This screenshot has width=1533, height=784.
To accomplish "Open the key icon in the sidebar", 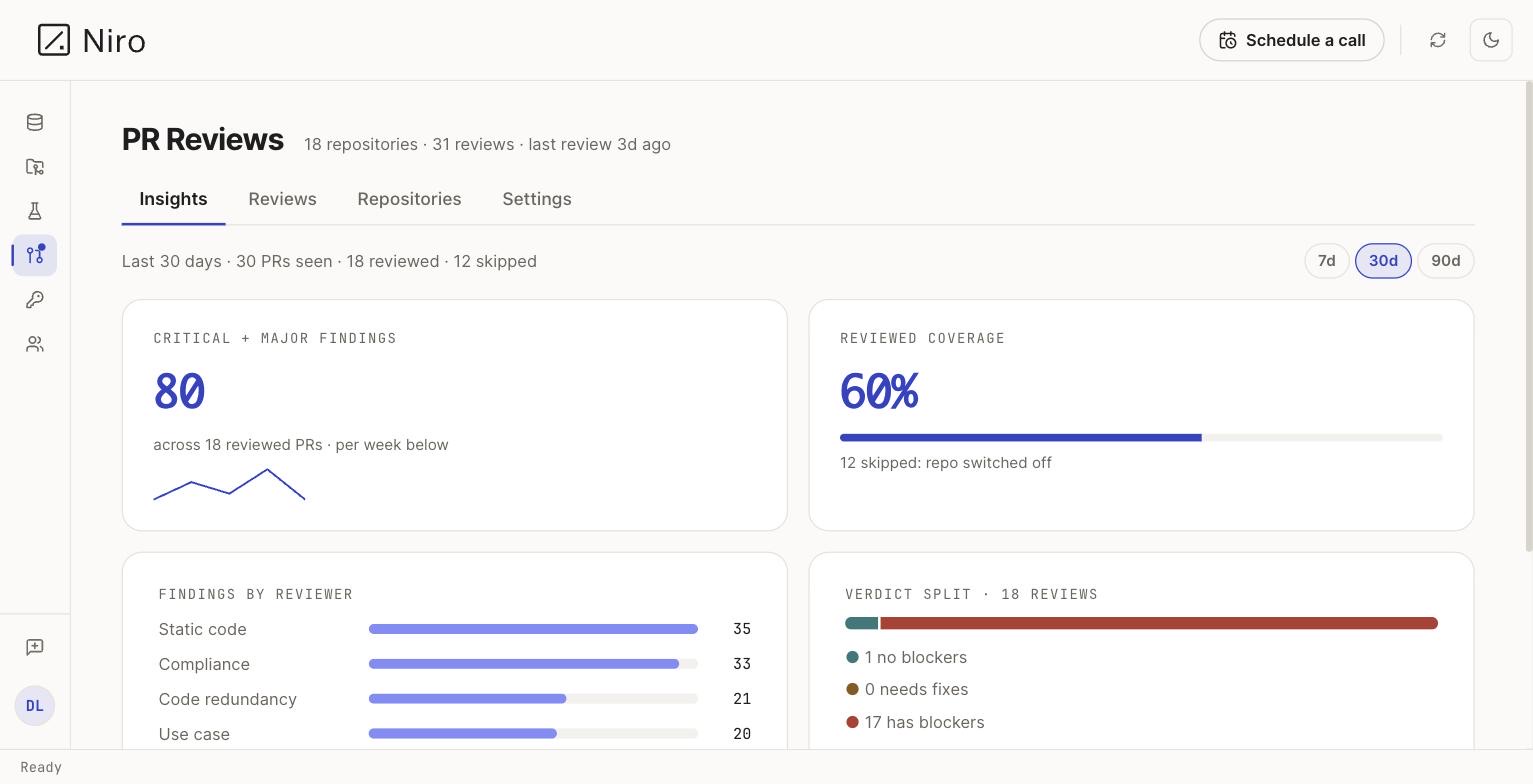I will [35, 300].
